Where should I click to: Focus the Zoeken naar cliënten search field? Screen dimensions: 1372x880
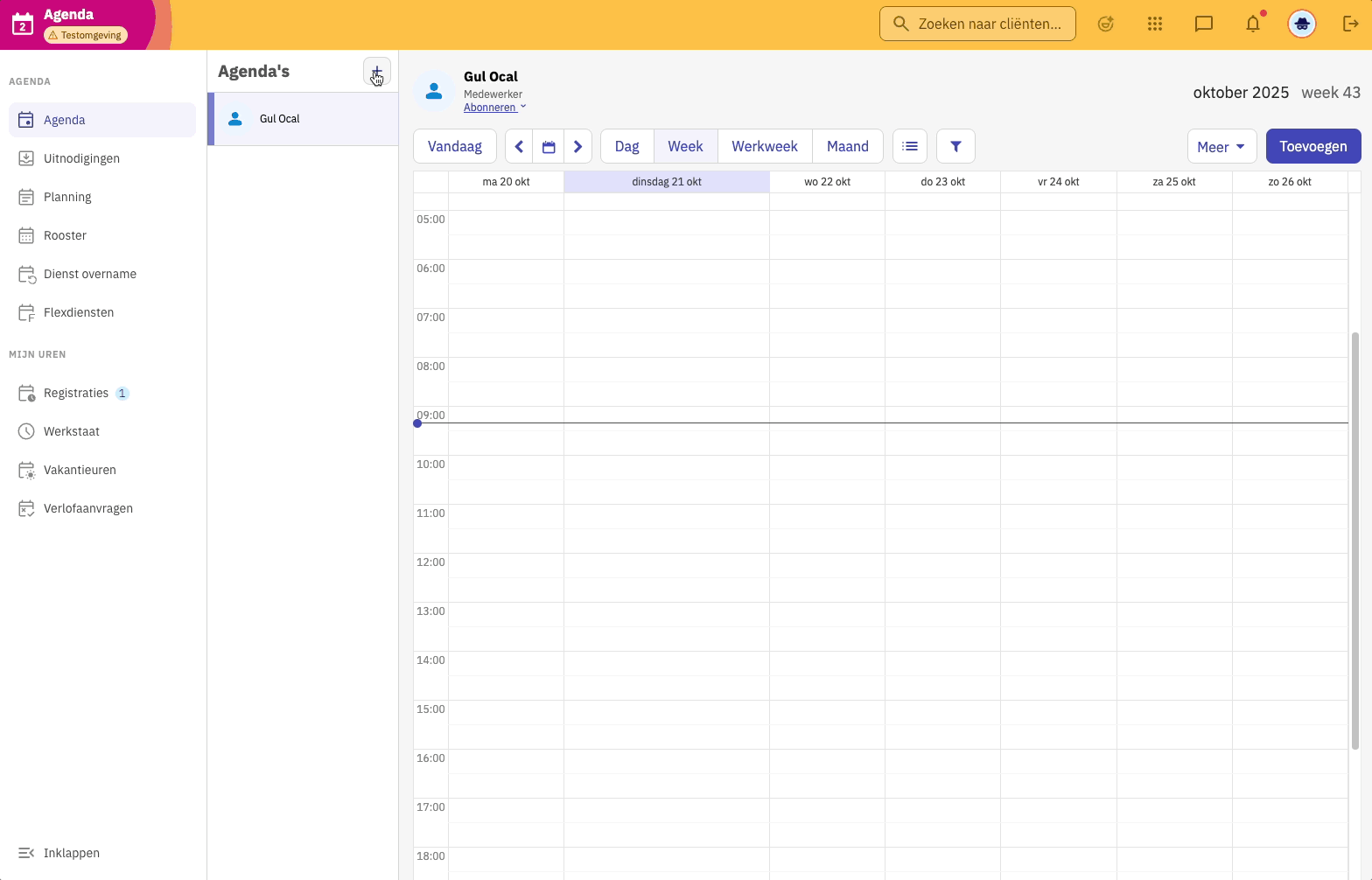[977, 24]
